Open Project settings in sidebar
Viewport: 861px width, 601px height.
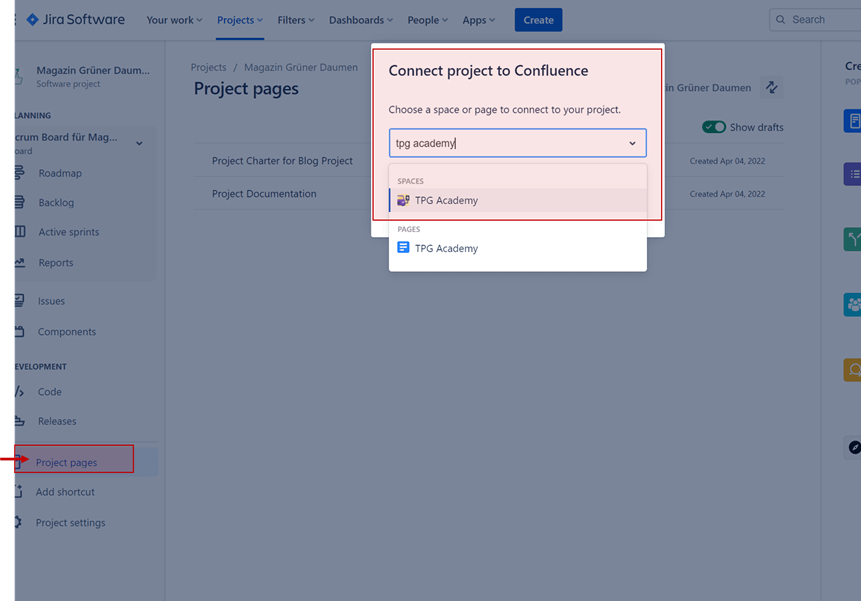(70, 523)
